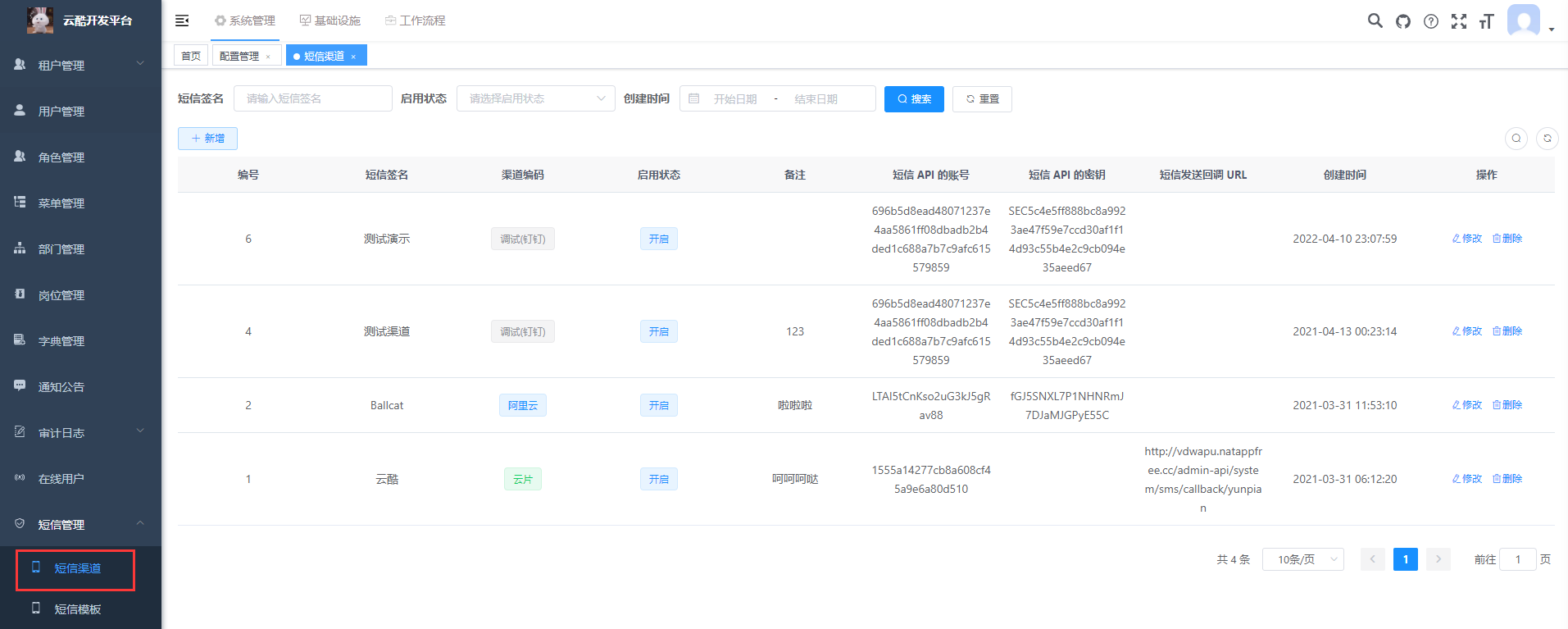Click the 搜索 button
This screenshot has height=629, width=1568.
click(x=914, y=99)
